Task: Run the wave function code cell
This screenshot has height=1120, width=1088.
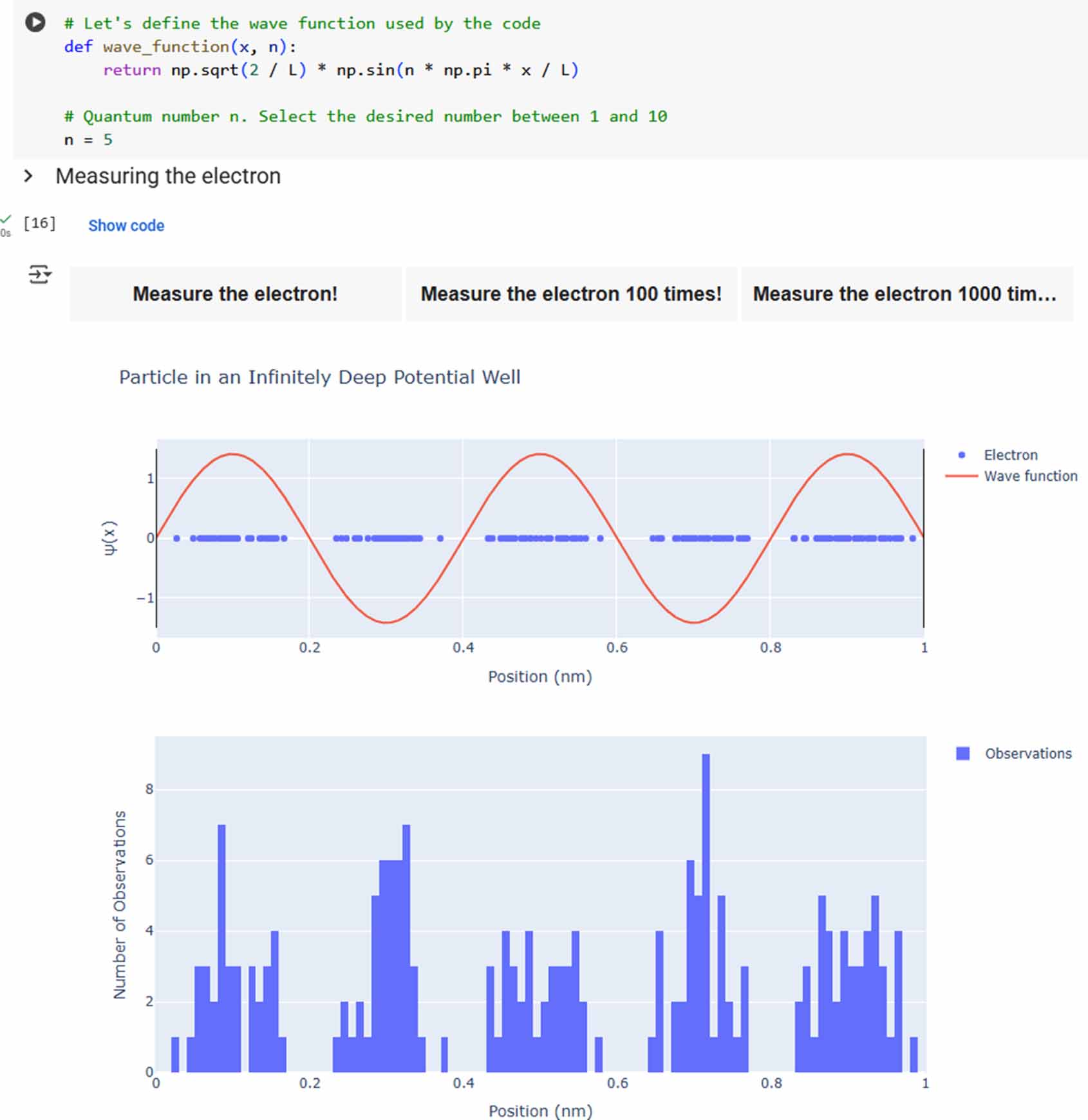Action: (35, 23)
